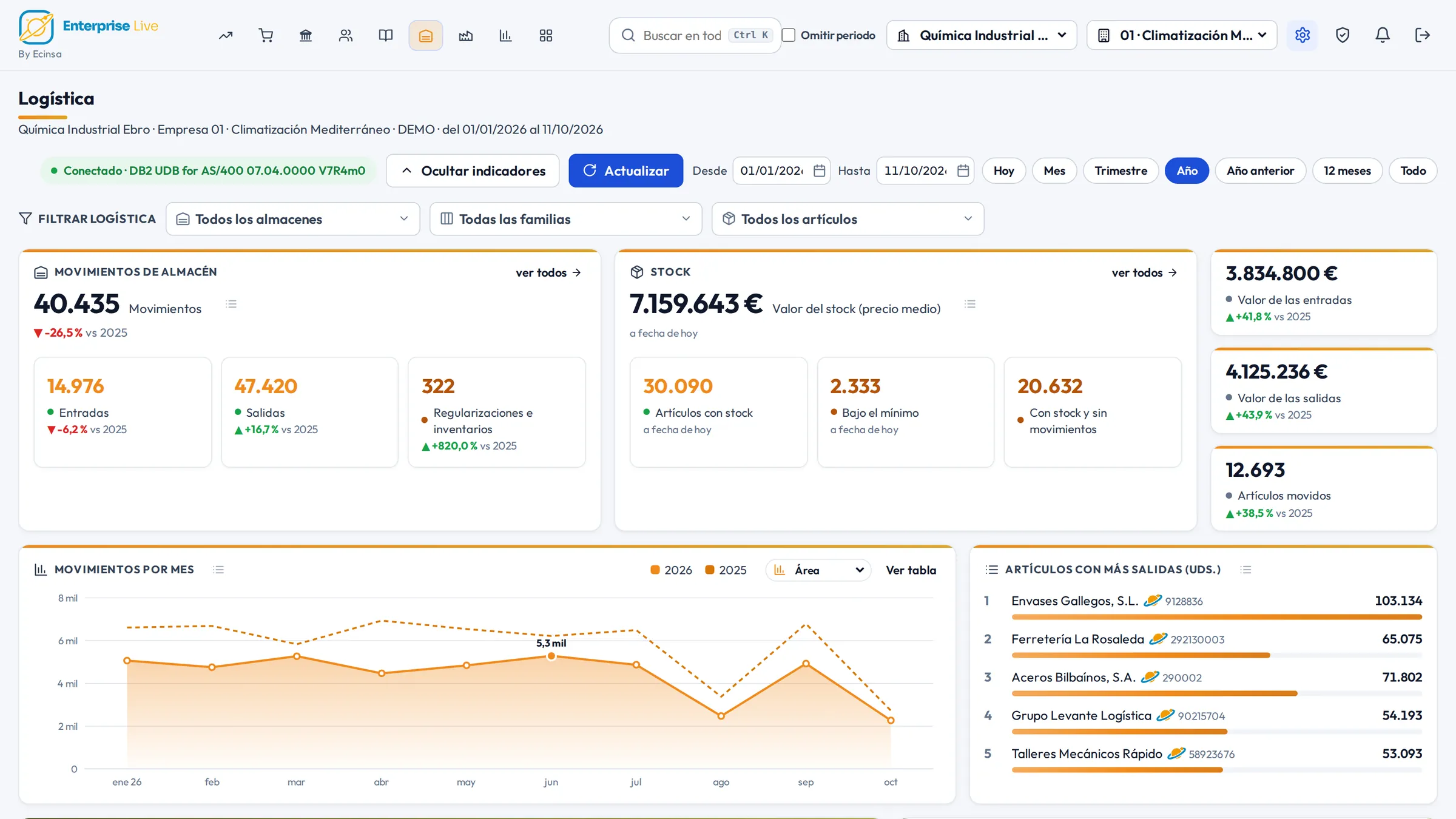The height and width of the screenshot is (819, 1456).
Task: Select the Año anterior period option
Action: 1260,170
